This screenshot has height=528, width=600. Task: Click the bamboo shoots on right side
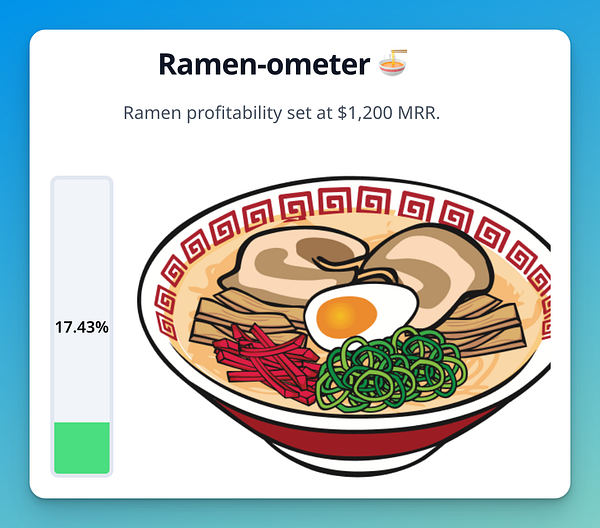pos(486,325)
